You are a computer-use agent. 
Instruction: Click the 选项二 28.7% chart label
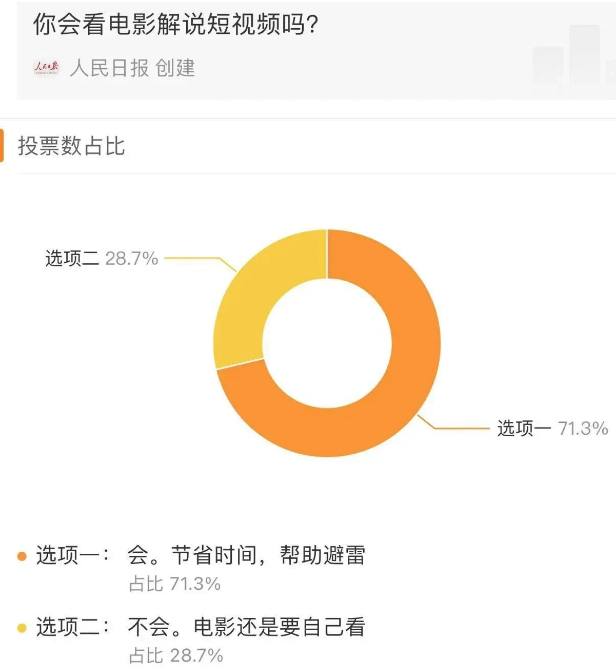102,259
